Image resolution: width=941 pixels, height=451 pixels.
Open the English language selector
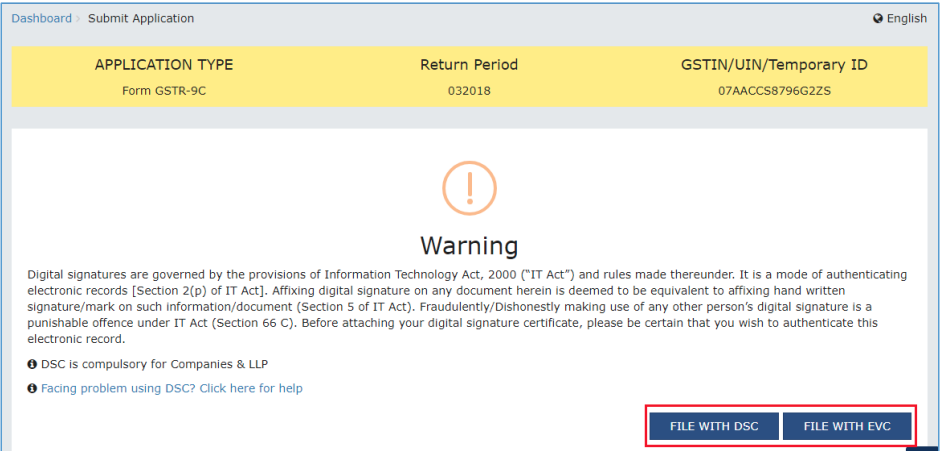[906, 19]
